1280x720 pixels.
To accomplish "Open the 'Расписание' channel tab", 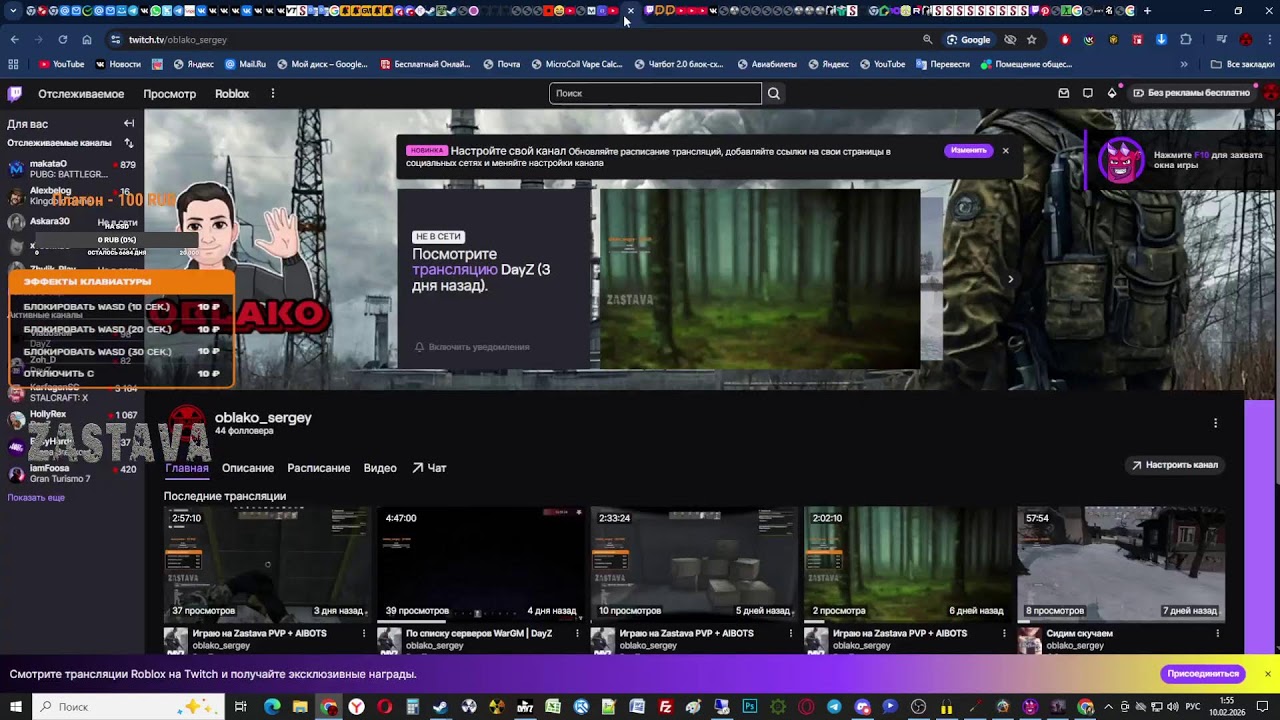I will coord(319,468).
